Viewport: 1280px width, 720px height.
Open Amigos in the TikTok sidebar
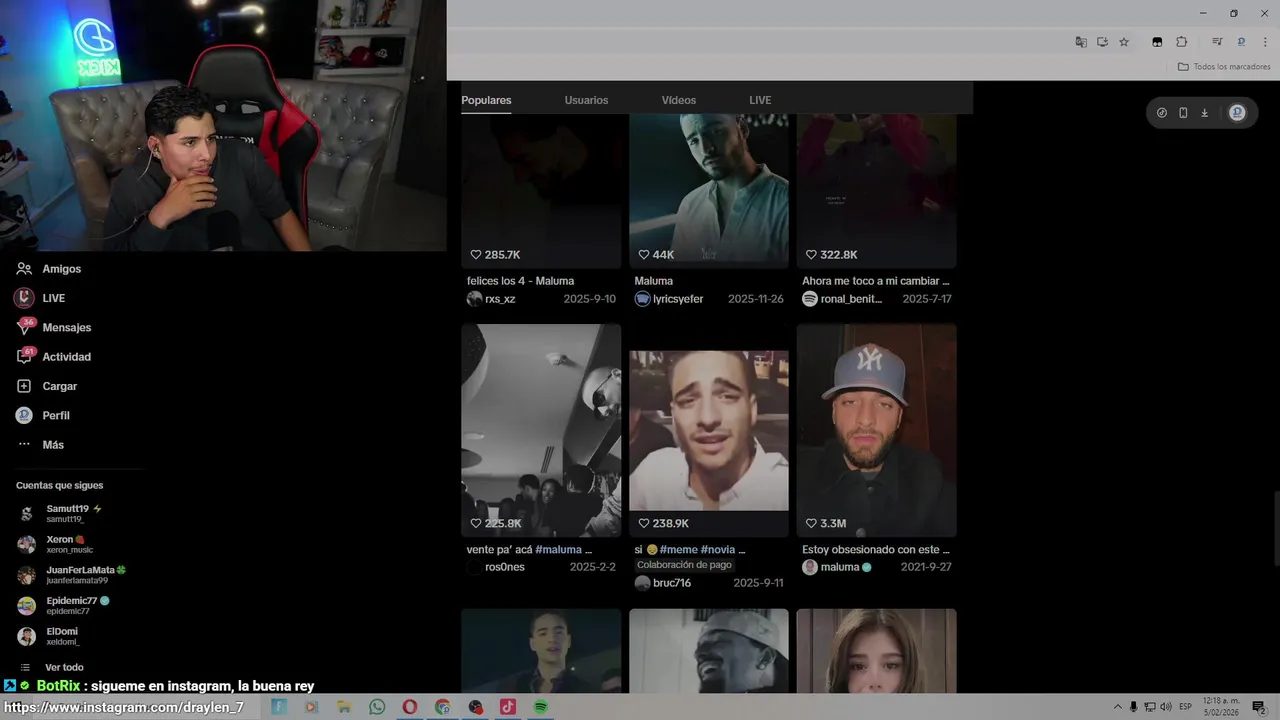(48, 269)
